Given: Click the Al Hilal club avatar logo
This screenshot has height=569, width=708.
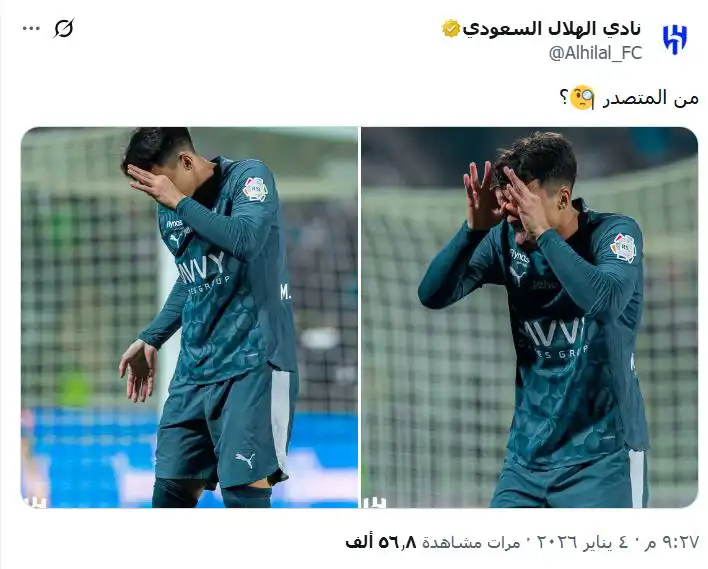Looking at the screenshot, I should (x=675, y=40).
